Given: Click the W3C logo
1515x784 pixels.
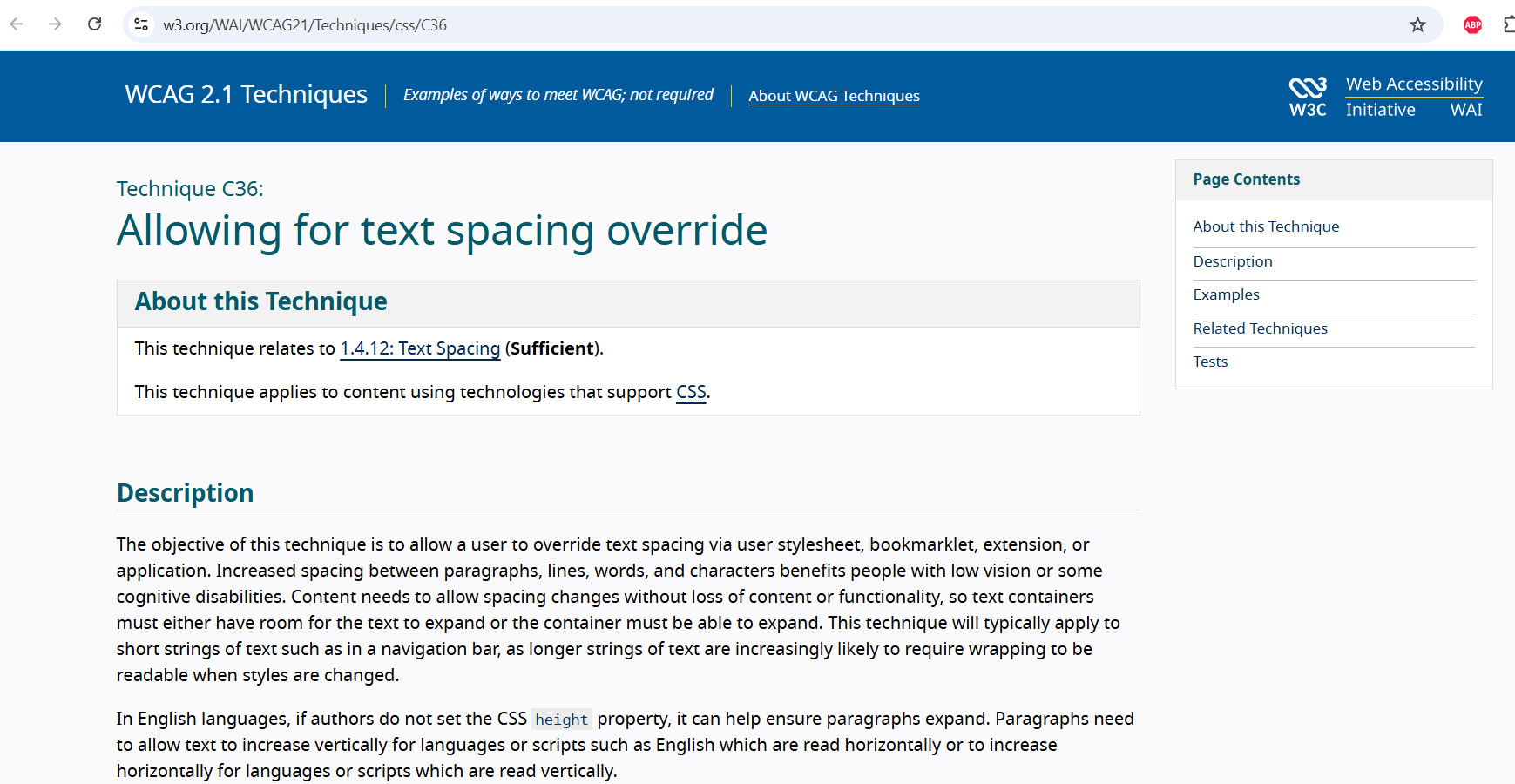Looking at the screenshot, I should pos(1308,96).
